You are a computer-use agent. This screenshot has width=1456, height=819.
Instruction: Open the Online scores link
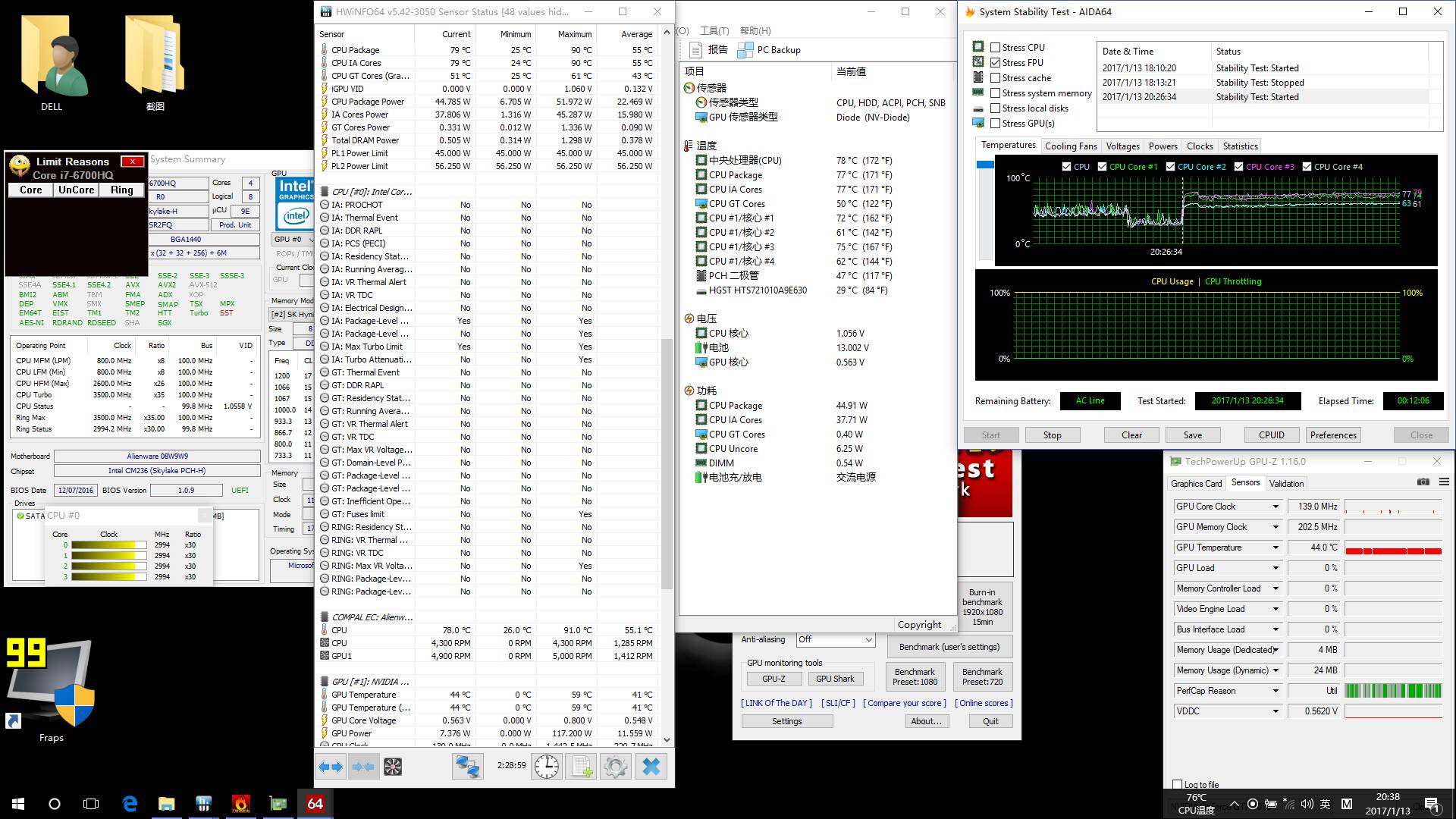983,703
